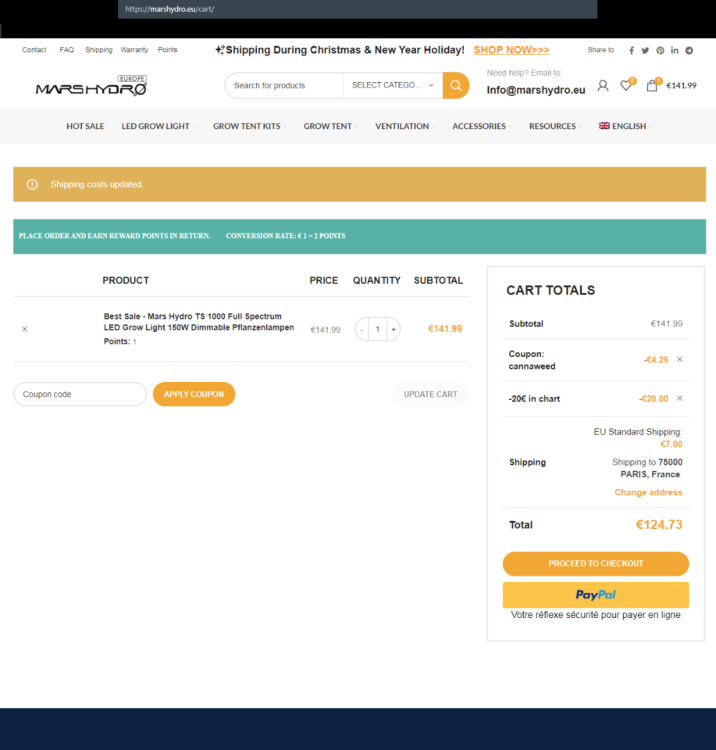Open wishlist heart icon
The width and height of the screenshot is (716, 750).
(626, 86)
